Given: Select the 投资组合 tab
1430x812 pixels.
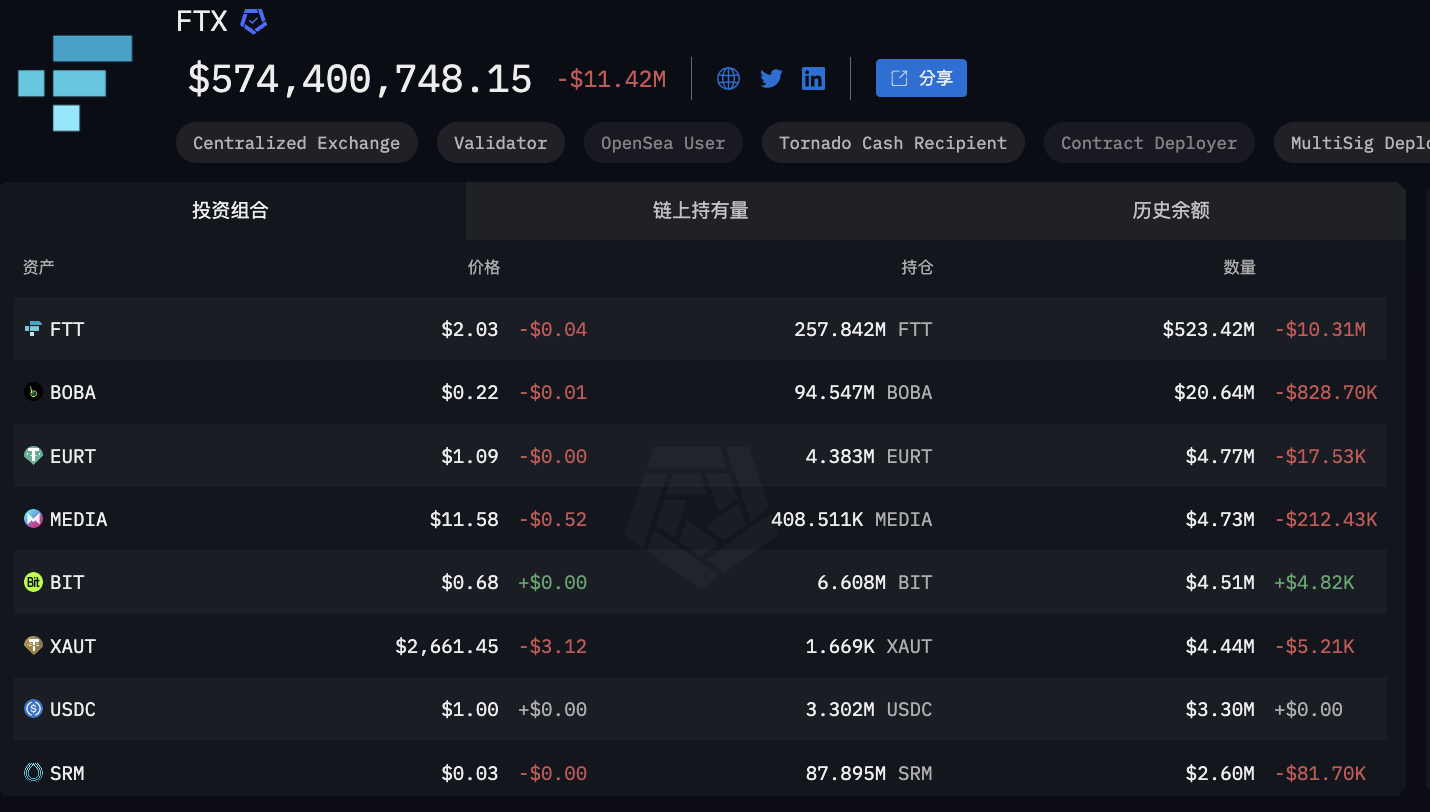Looking at the screenshot, I should pyautogui.click(x=229, y=211).
